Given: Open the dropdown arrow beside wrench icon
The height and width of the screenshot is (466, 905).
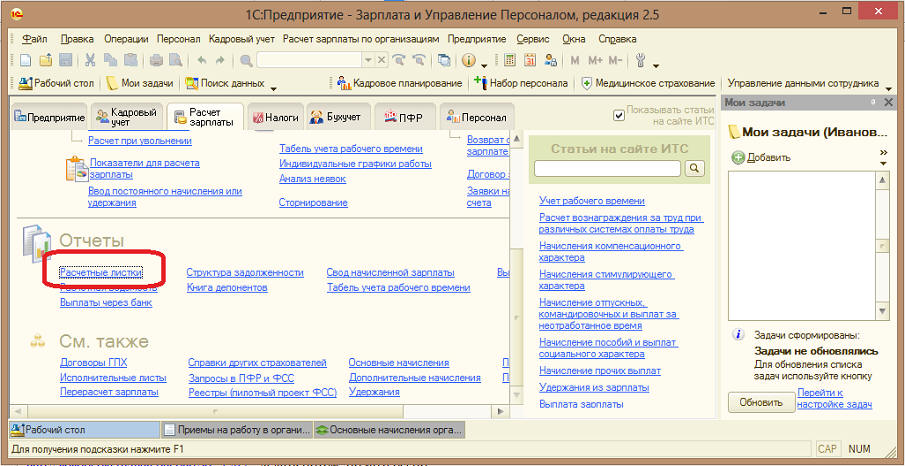Looking at the screenshot, I should point(656,65).
